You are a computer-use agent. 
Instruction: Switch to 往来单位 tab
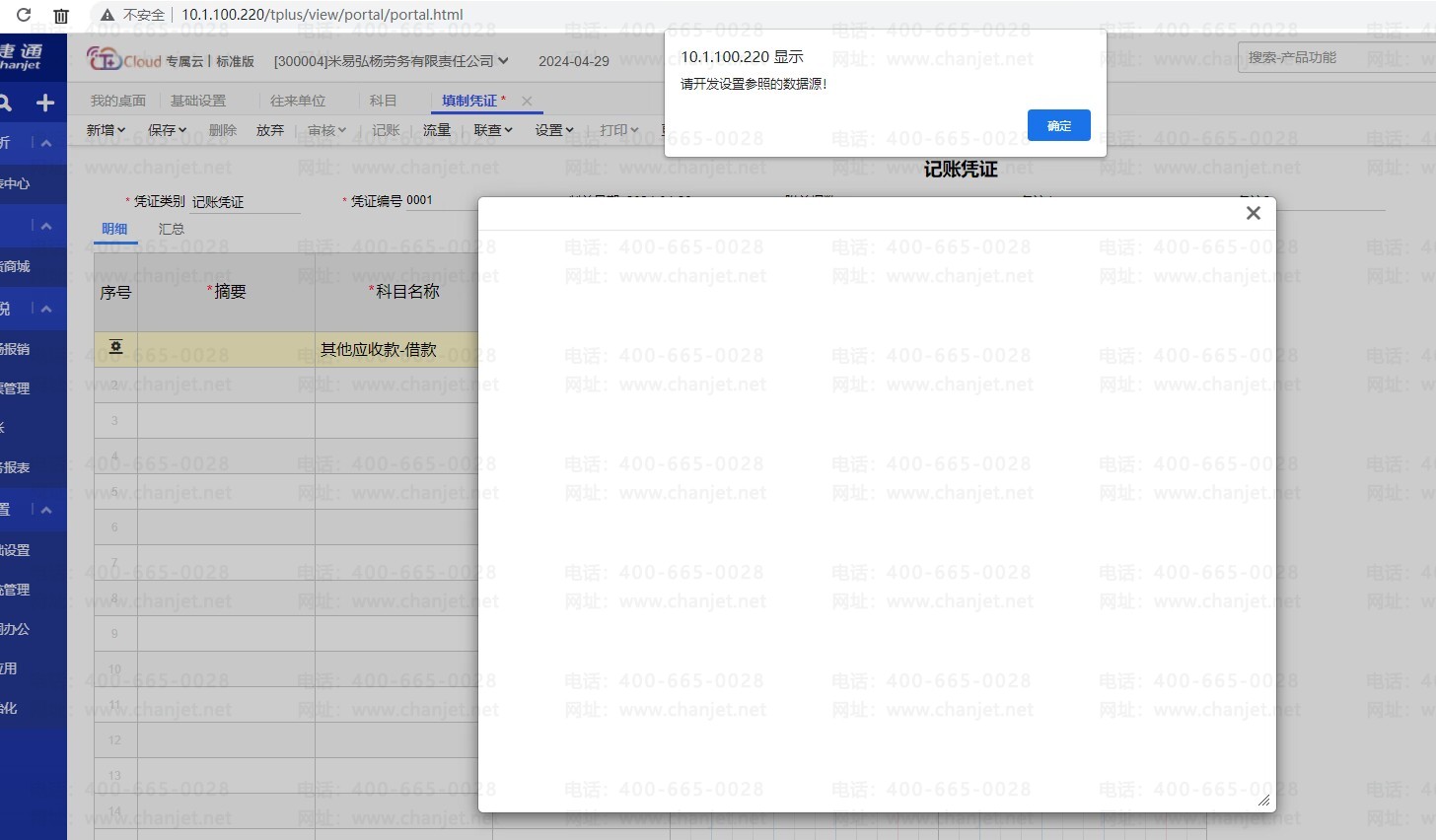(298, 101)
